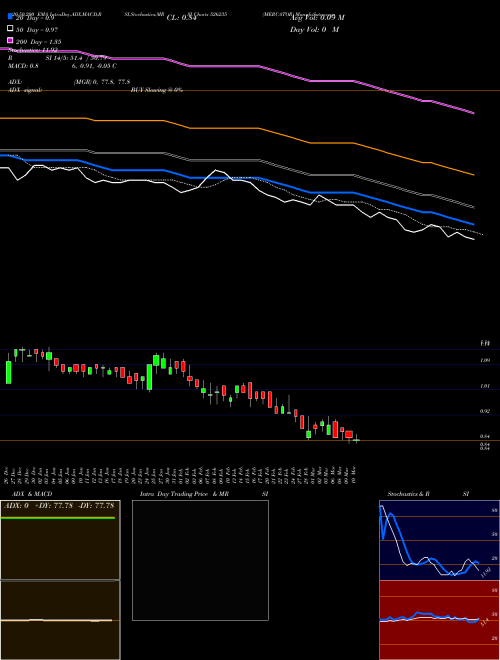Click the 'ADX: 0 +DY: 77.78 -DY: 77.78' readout
The width and height of the screenshot is (500, 660).
tap(59, 506)
